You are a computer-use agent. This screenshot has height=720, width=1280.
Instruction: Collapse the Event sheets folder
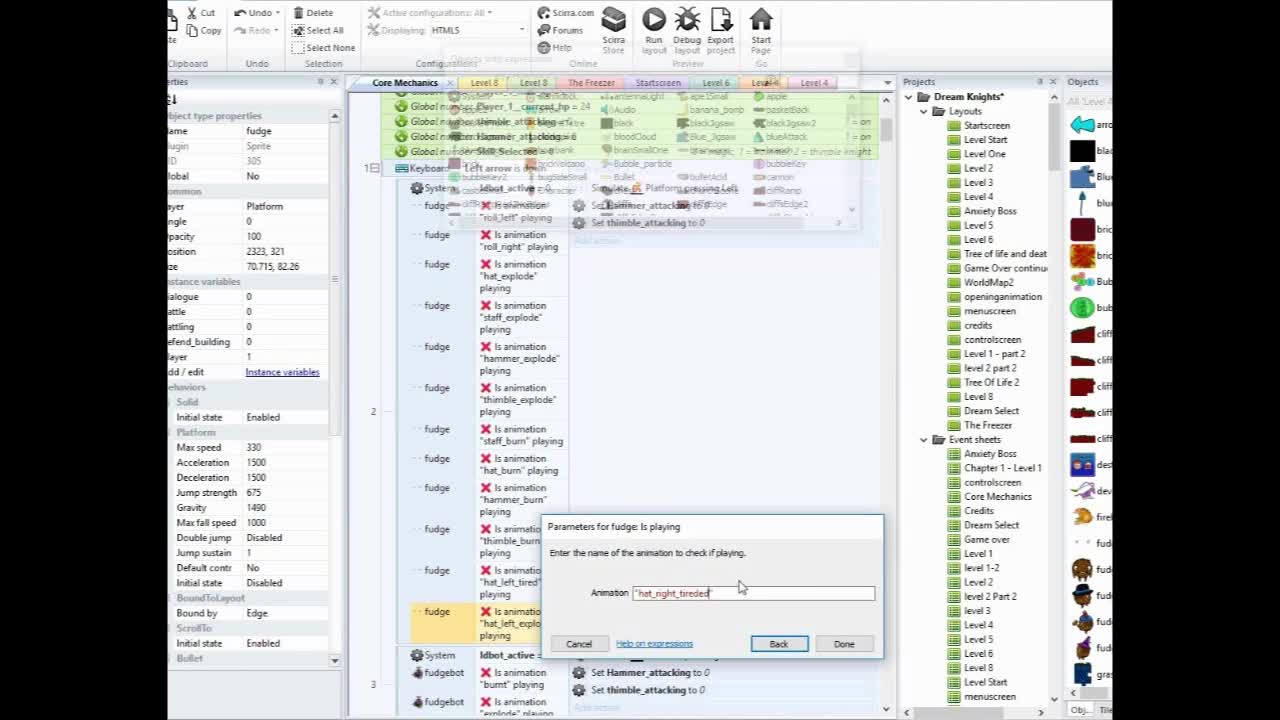point(924,439)
